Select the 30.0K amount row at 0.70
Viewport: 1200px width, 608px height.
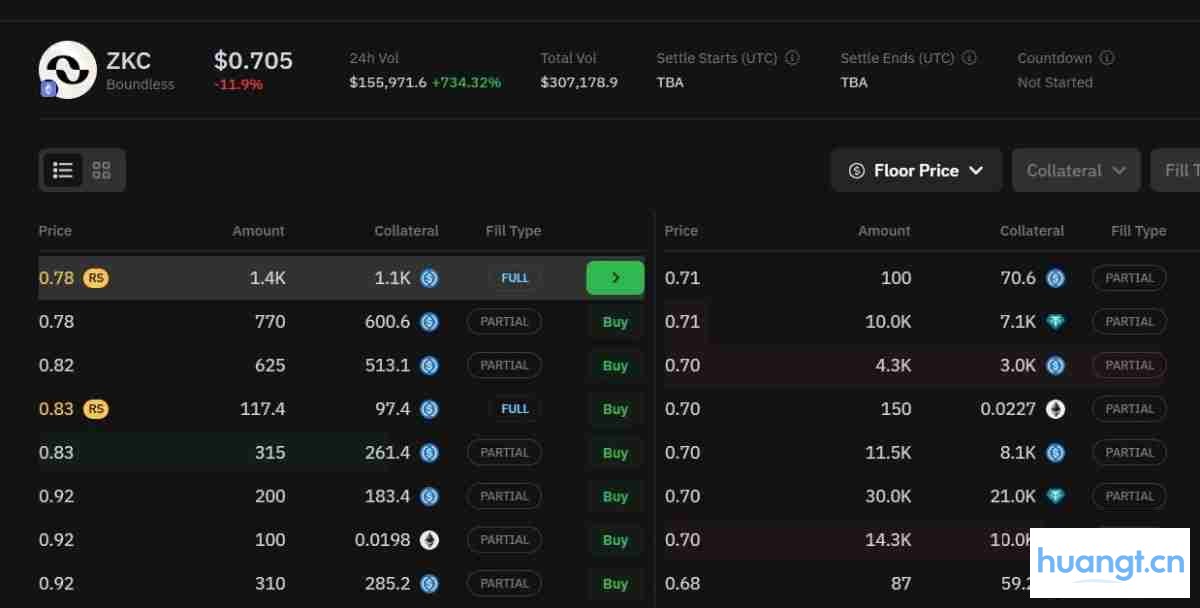(x=888, y=496)
